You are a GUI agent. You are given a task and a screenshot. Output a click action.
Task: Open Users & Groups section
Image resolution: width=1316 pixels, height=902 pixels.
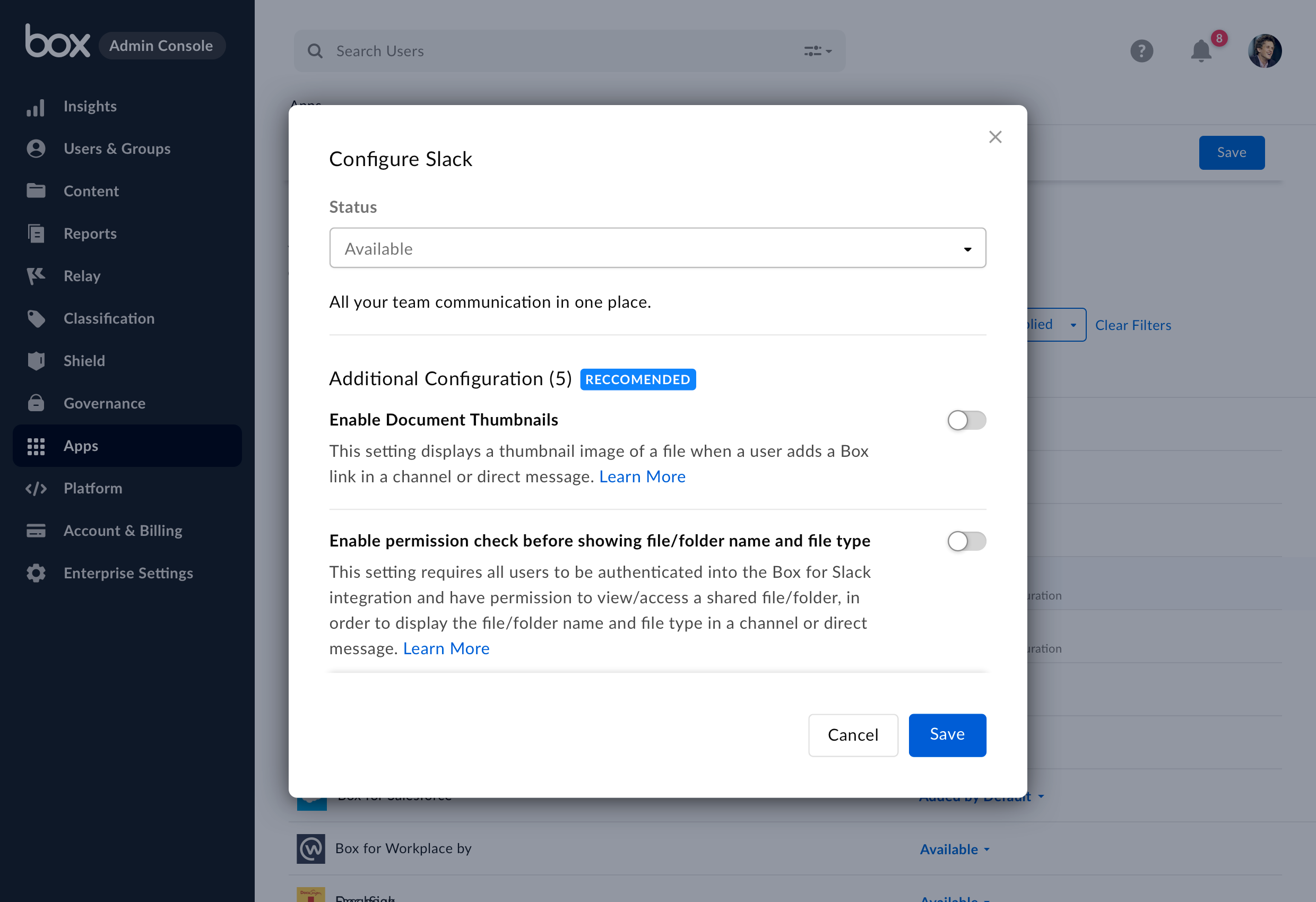coord(117,149)
